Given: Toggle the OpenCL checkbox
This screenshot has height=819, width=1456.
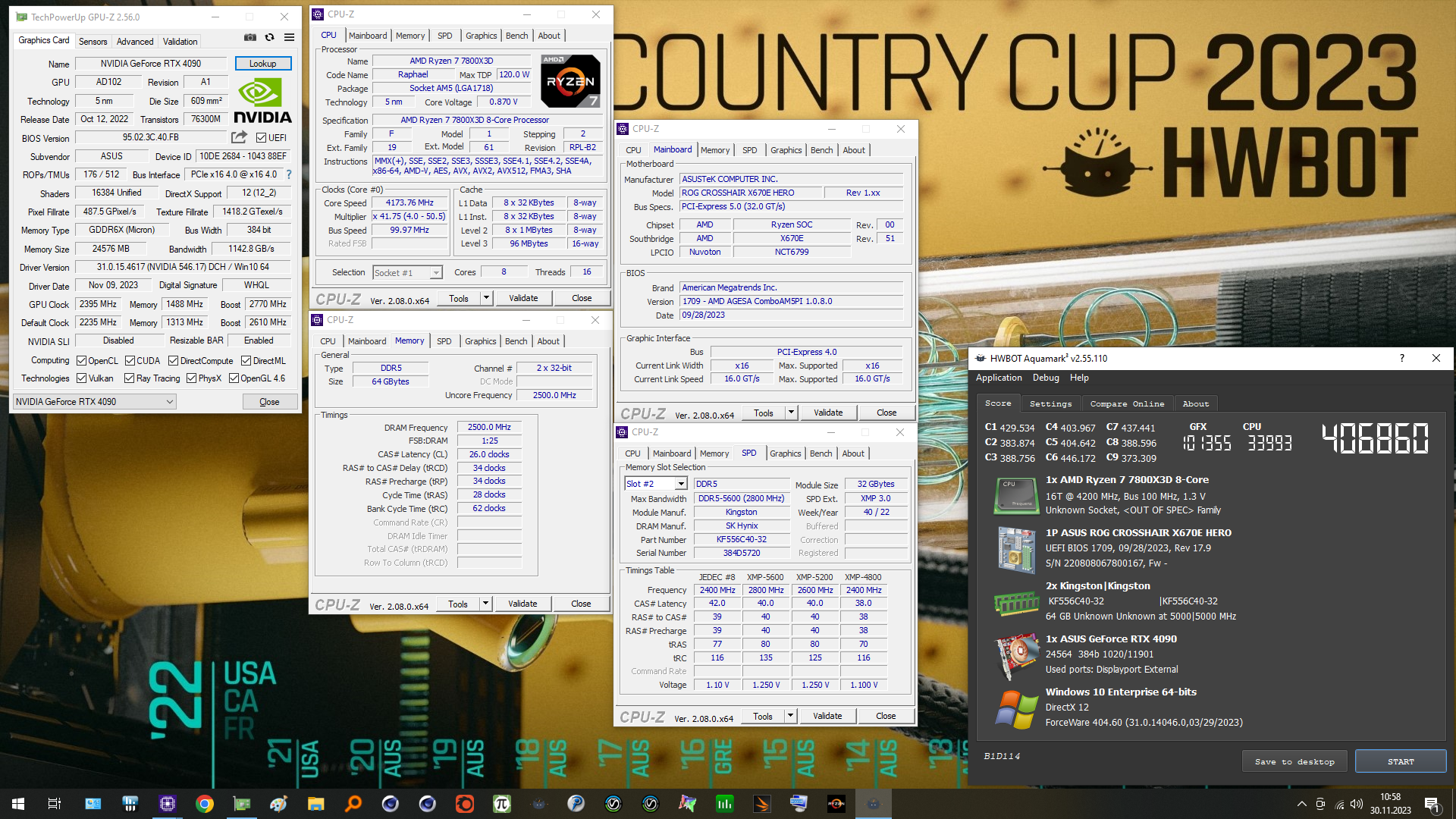Looking at the screenshot, I should coord(81,361).
